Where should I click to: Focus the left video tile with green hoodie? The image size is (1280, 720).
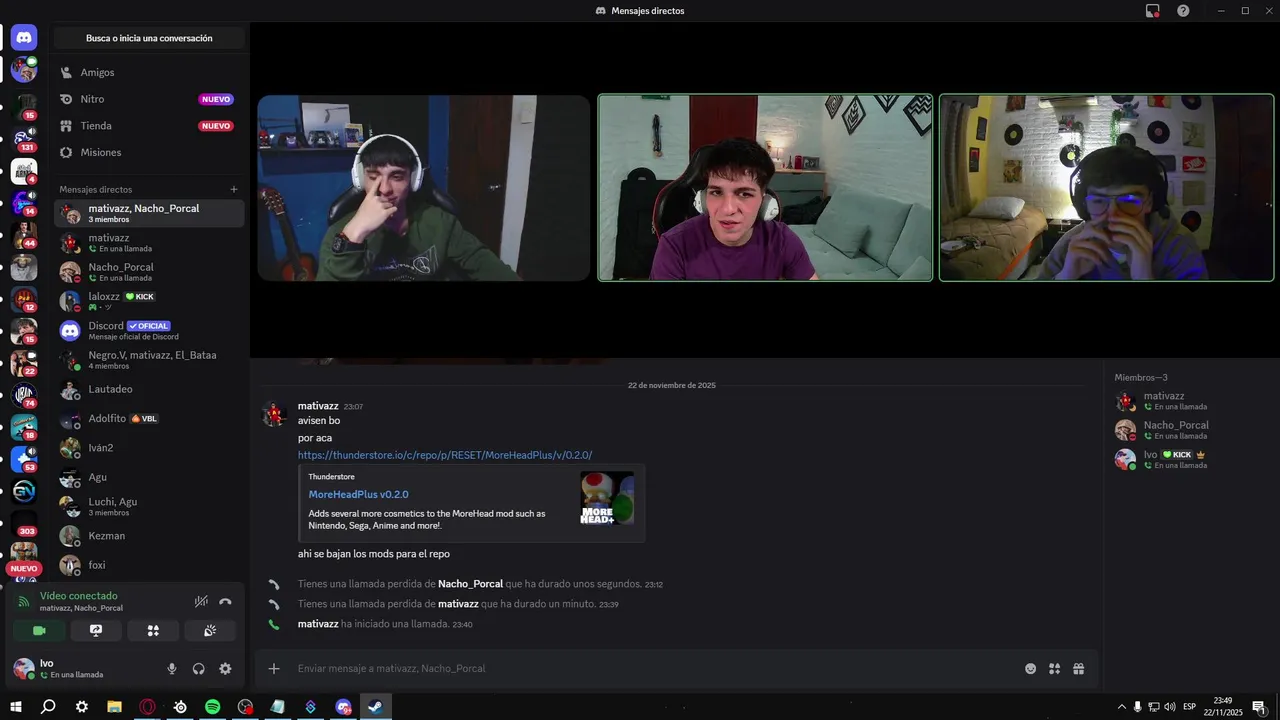[424, 188]
